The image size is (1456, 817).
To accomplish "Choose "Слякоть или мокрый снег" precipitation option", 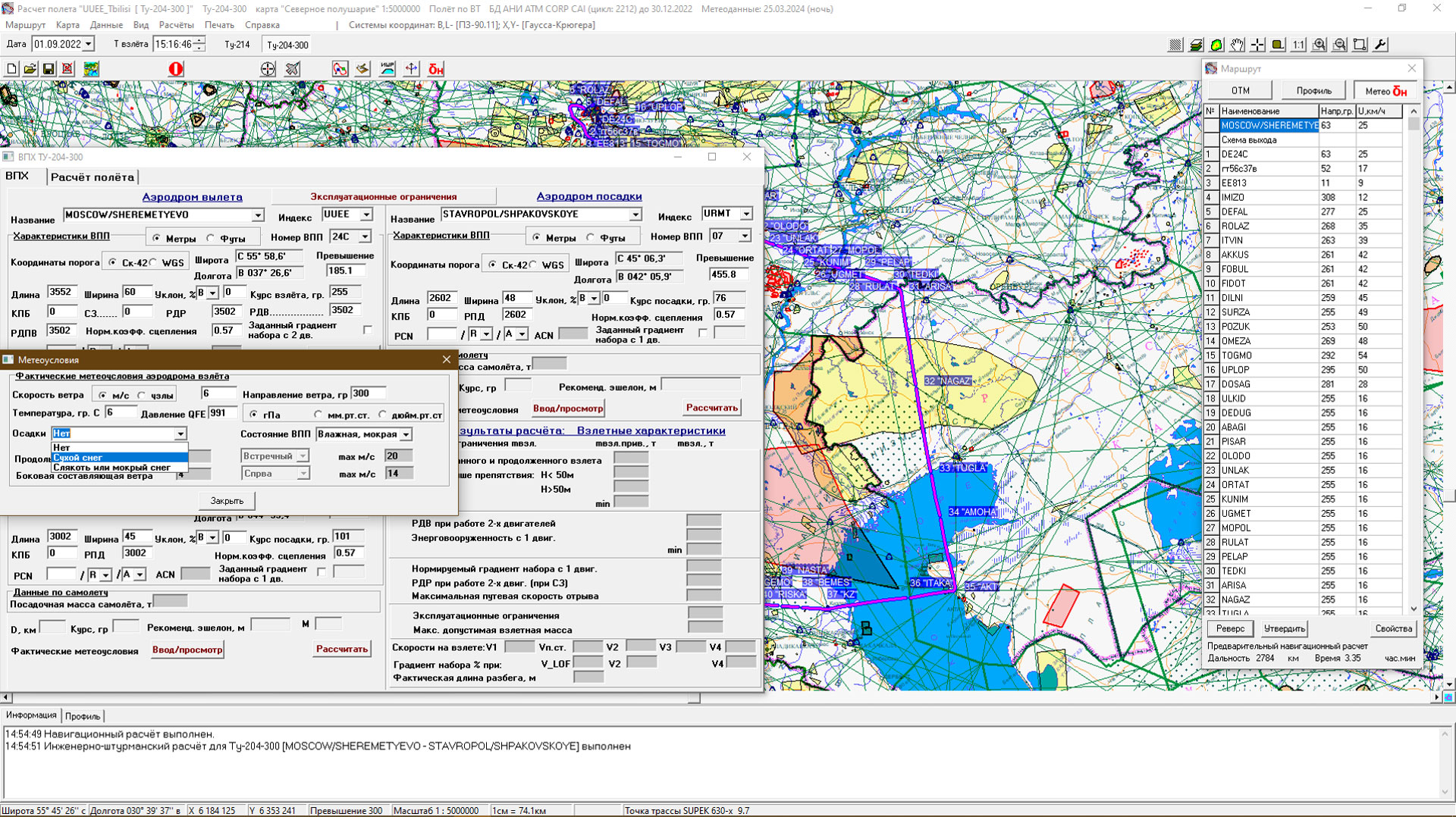I will click(111, 468).
